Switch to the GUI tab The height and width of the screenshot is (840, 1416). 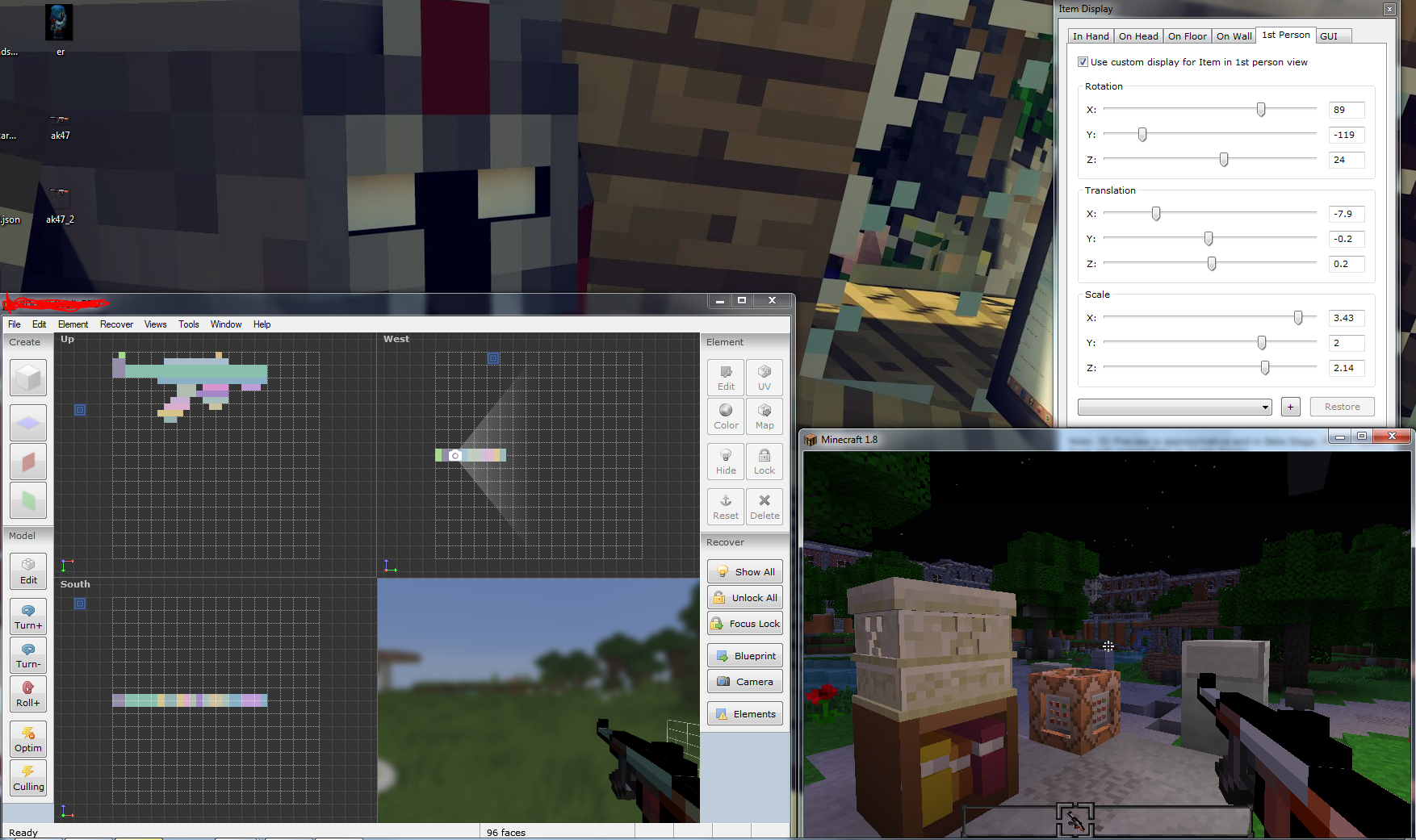[1333, 36]
